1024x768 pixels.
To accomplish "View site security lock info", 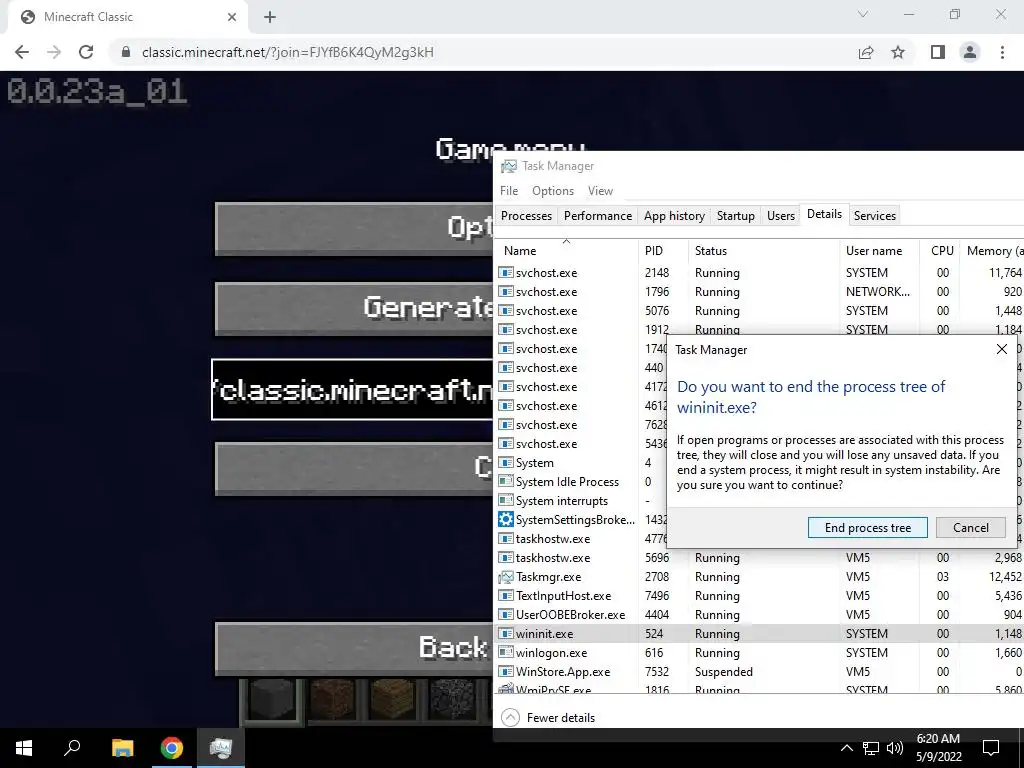I will (x=126, y=52).
